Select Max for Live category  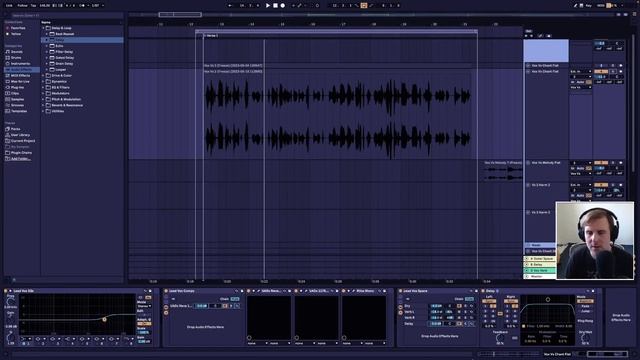point(20,82)
